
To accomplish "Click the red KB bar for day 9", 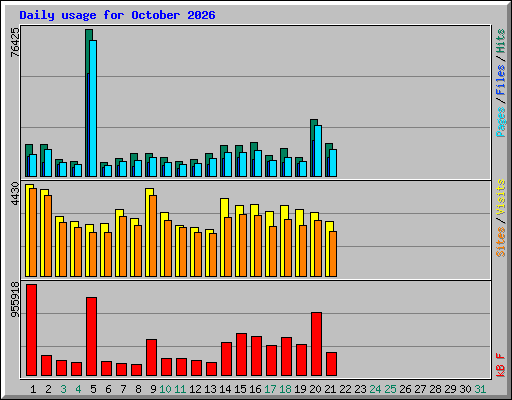I will click(151, 357).
